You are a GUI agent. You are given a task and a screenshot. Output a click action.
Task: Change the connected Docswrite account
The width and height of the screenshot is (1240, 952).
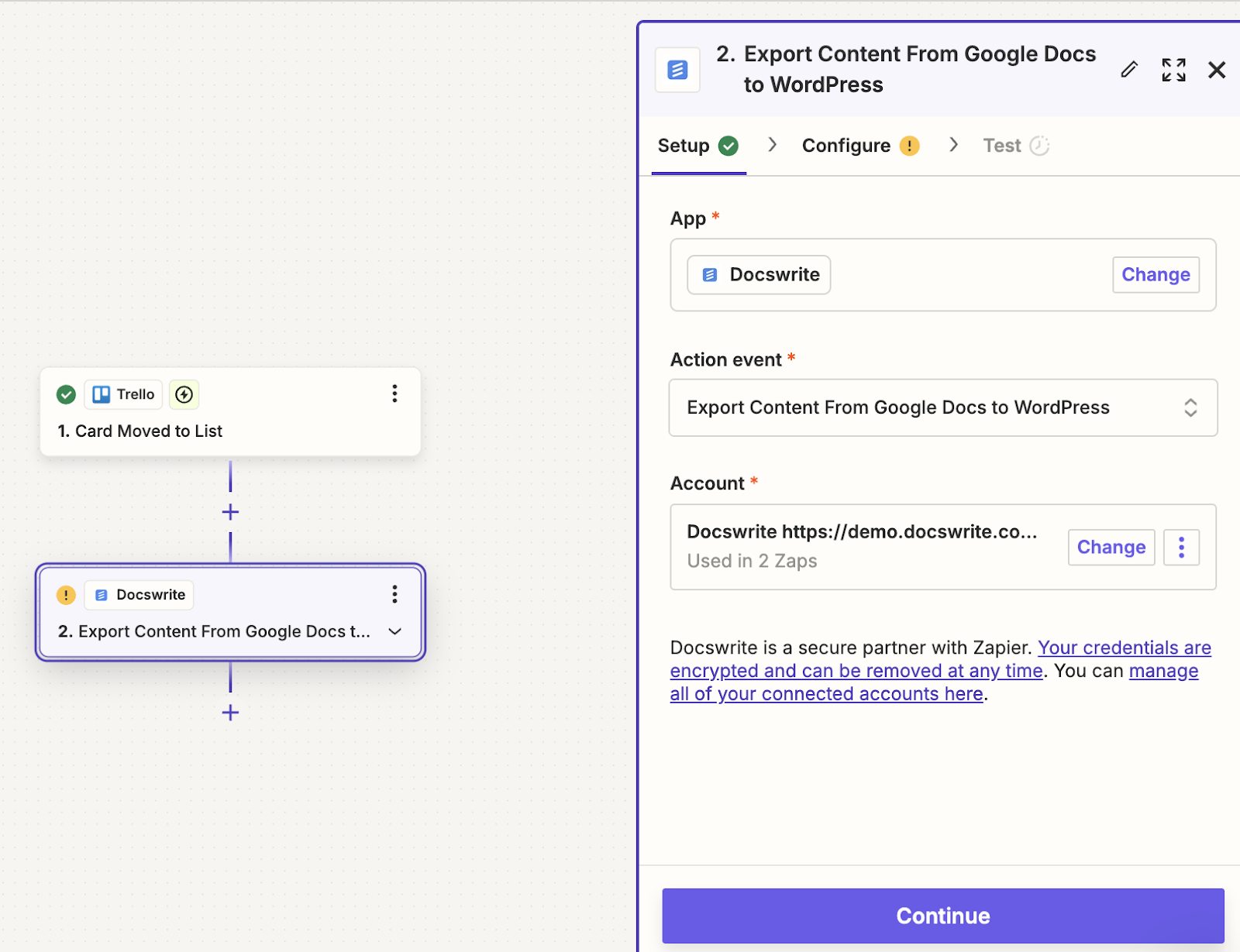click(1111, 548)
